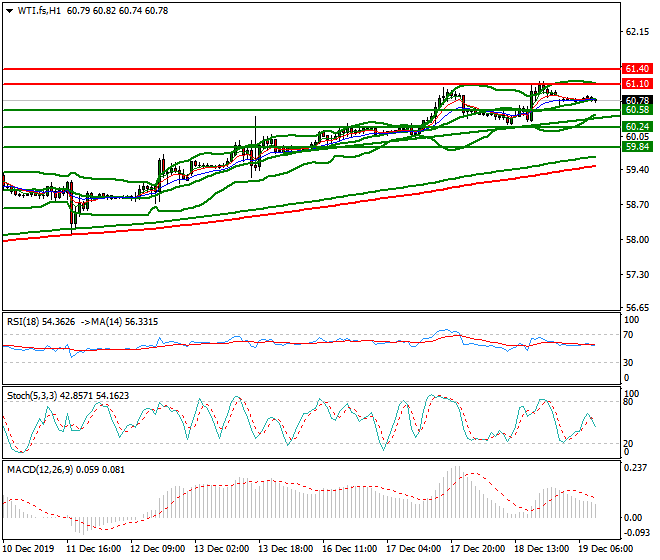This screenshot has height=560, width=660.
Task: Click the 60.05 price axis value
Action: click(x=637, y=136)
